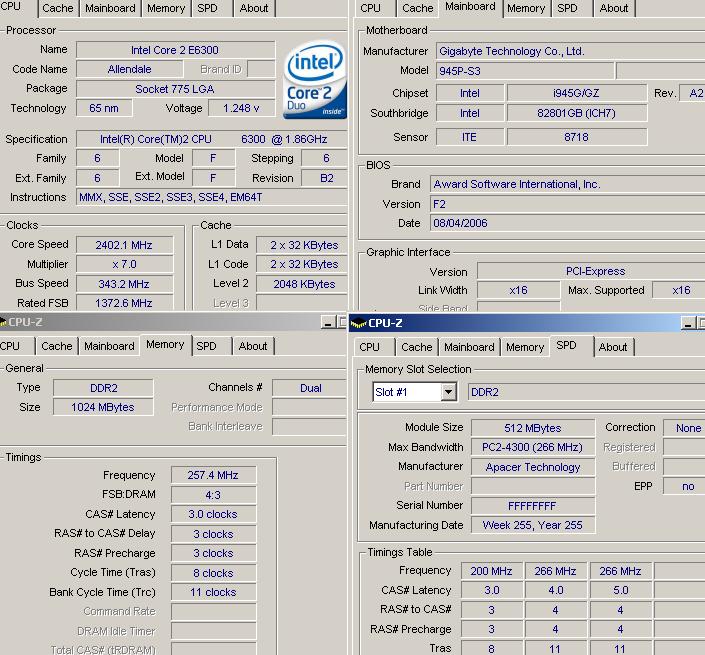Open the About tab in the Processor window
The image size is (705, 655).
(254, 9)
